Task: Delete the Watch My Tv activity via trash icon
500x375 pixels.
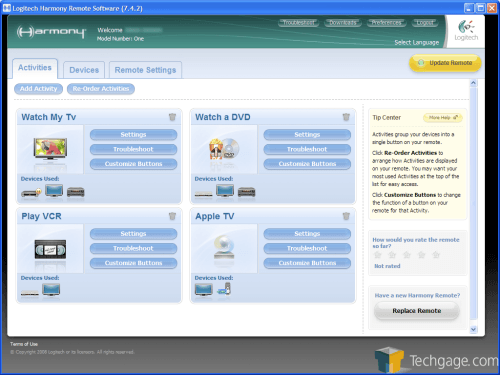Action: 172,117
